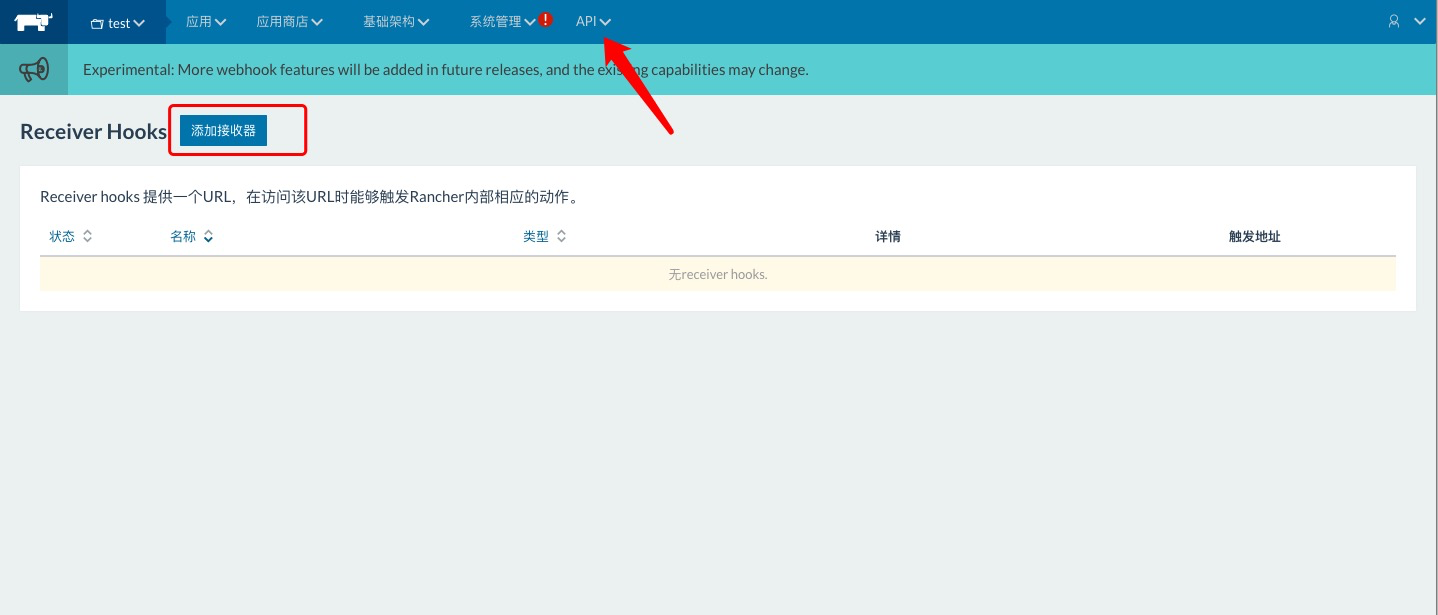Open the 系统管理 menu
The height and width of the screenshot is (615, 1438).
click(x=503, y=21)
